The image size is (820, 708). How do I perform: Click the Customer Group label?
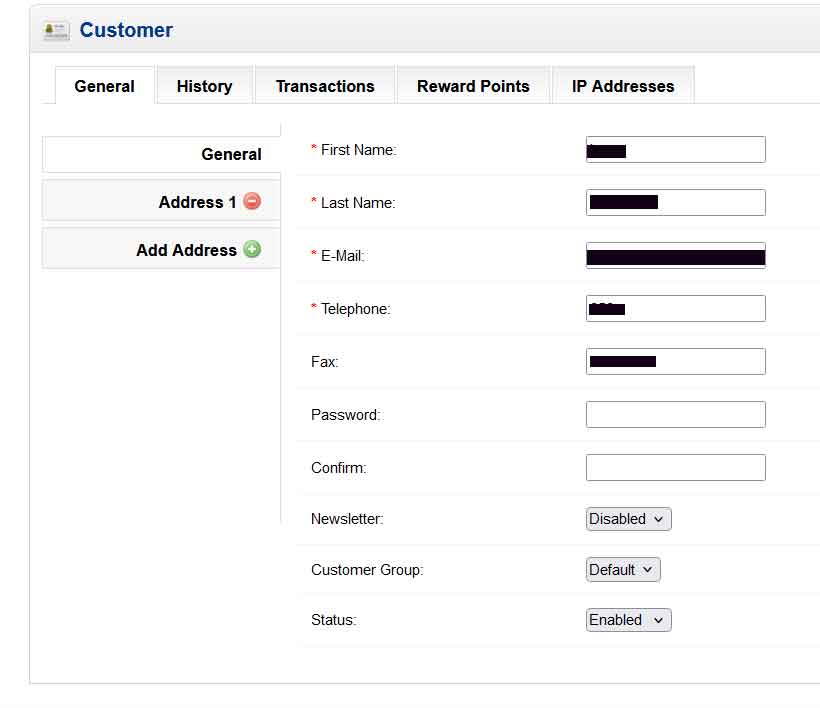point(367,569)
